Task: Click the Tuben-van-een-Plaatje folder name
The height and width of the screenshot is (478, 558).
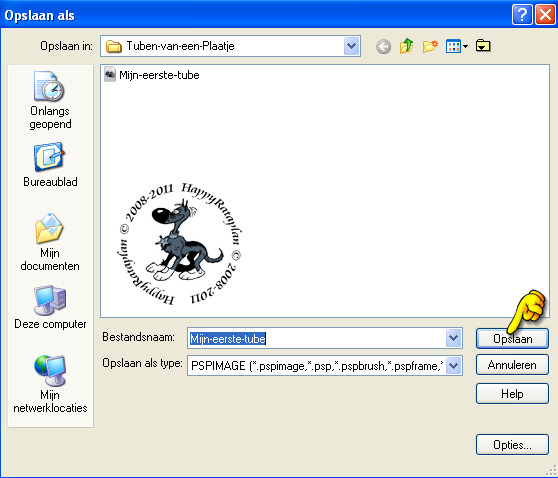Action: [180, 46]
